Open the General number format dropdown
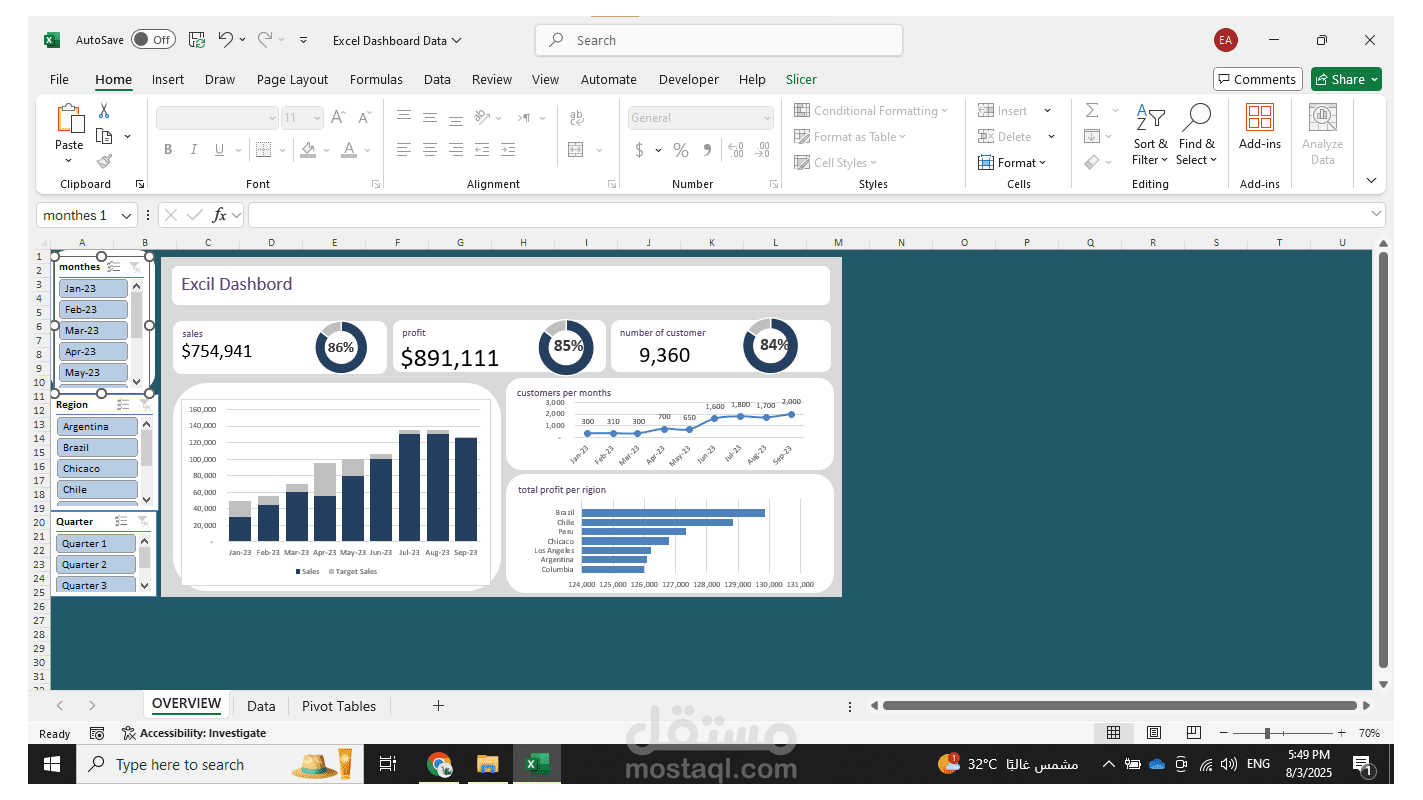The height and width of the screenshot is (800, 1423). [x=767, y=118]
